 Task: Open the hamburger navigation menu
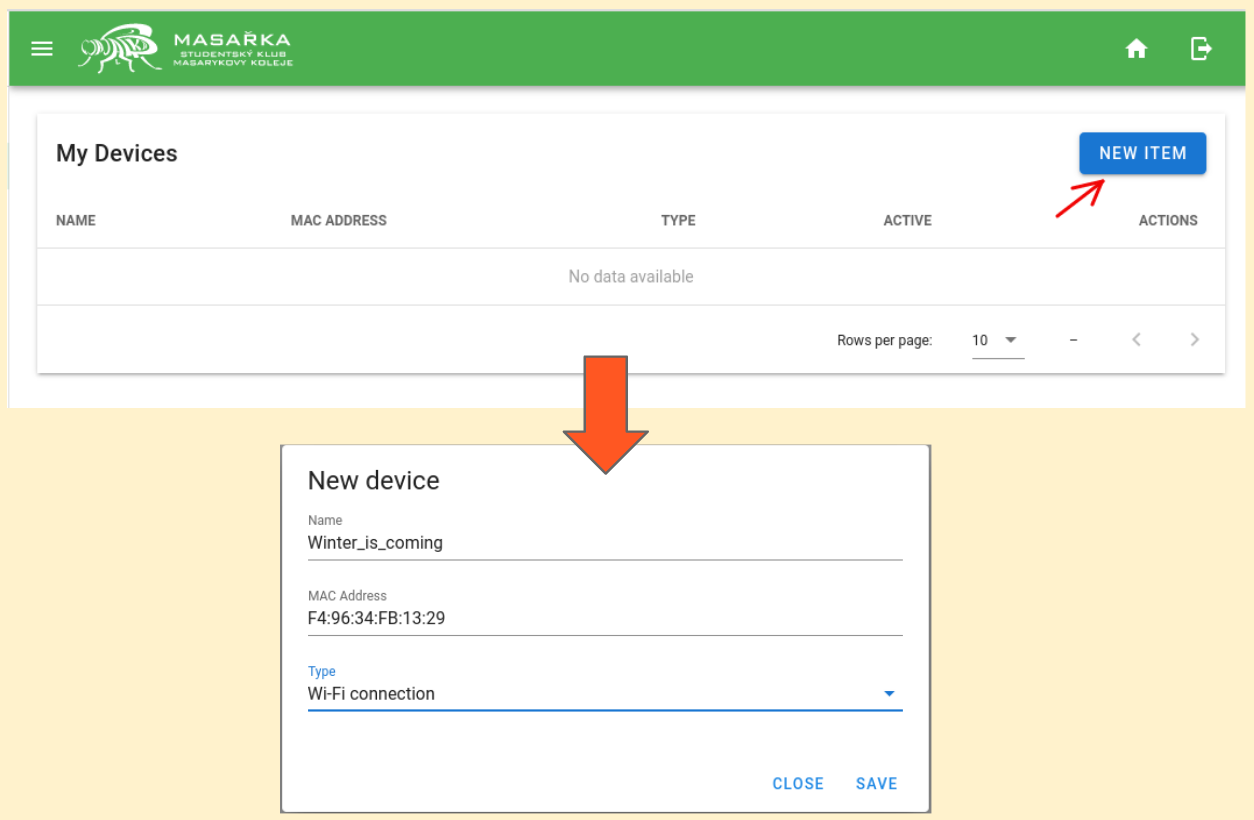coord(42,49)
